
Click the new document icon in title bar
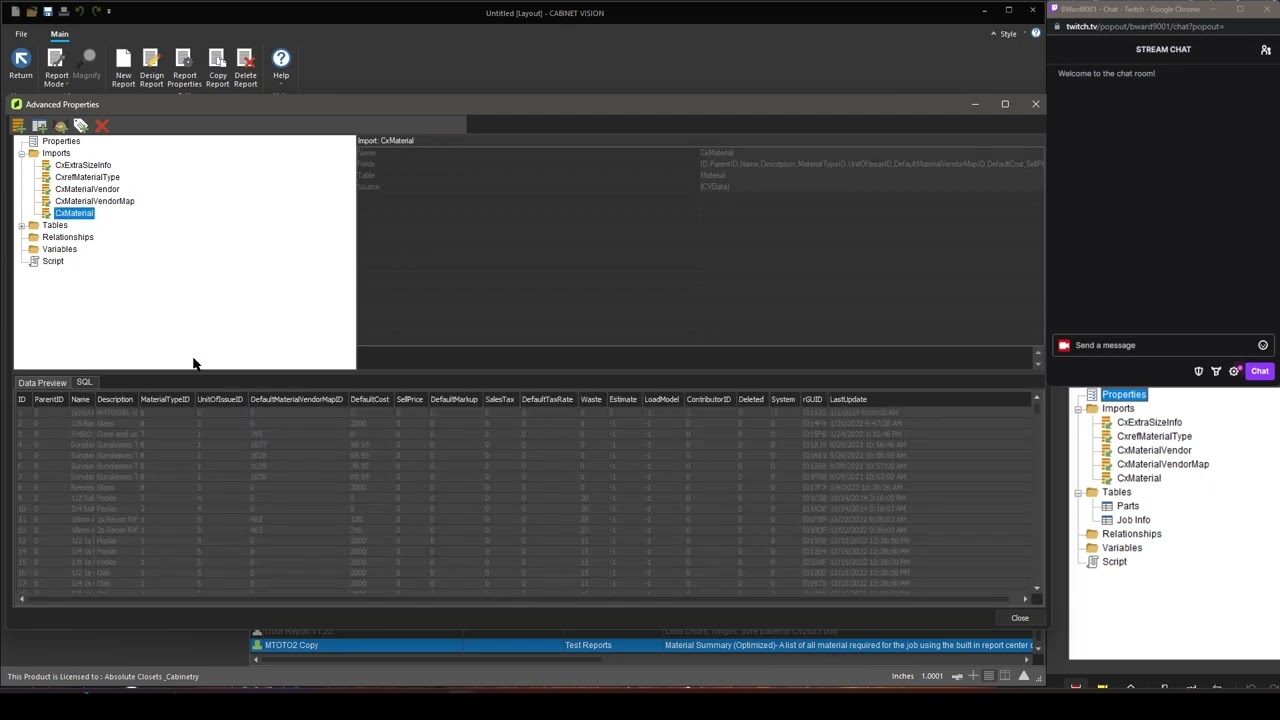coord(15,11)
